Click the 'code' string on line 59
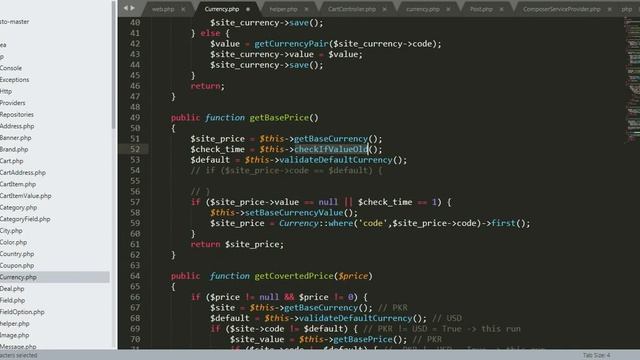The image size is (640, 360). pos(373,223)
